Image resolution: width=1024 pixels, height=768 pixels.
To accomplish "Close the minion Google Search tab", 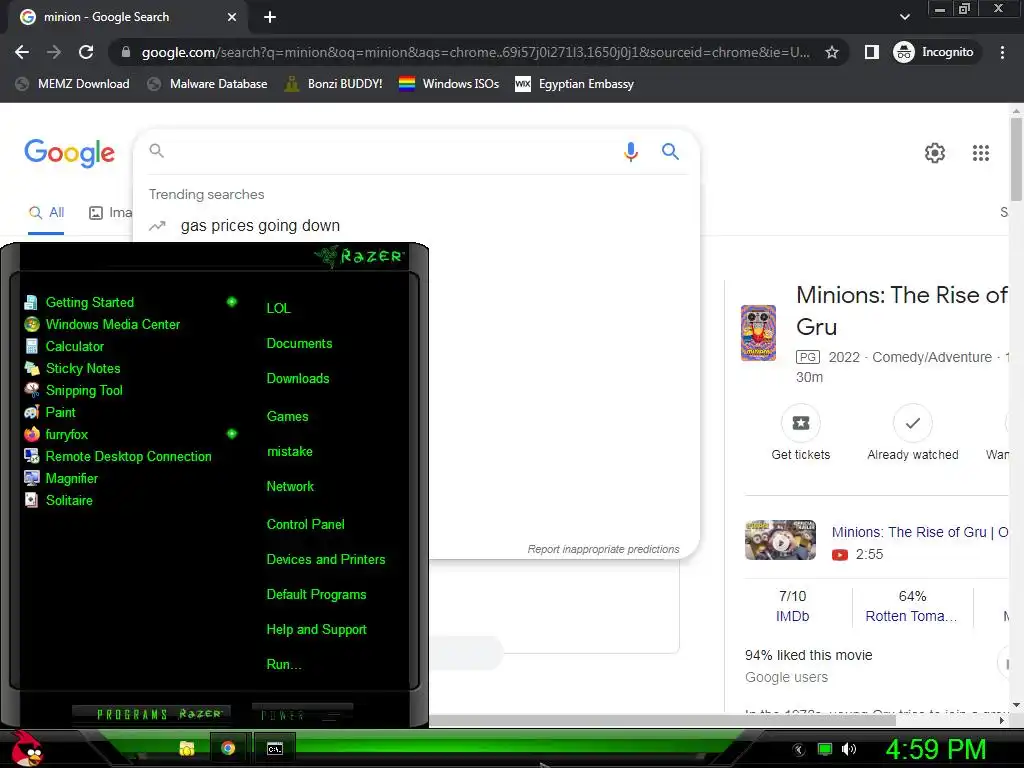I will (232, 17).
